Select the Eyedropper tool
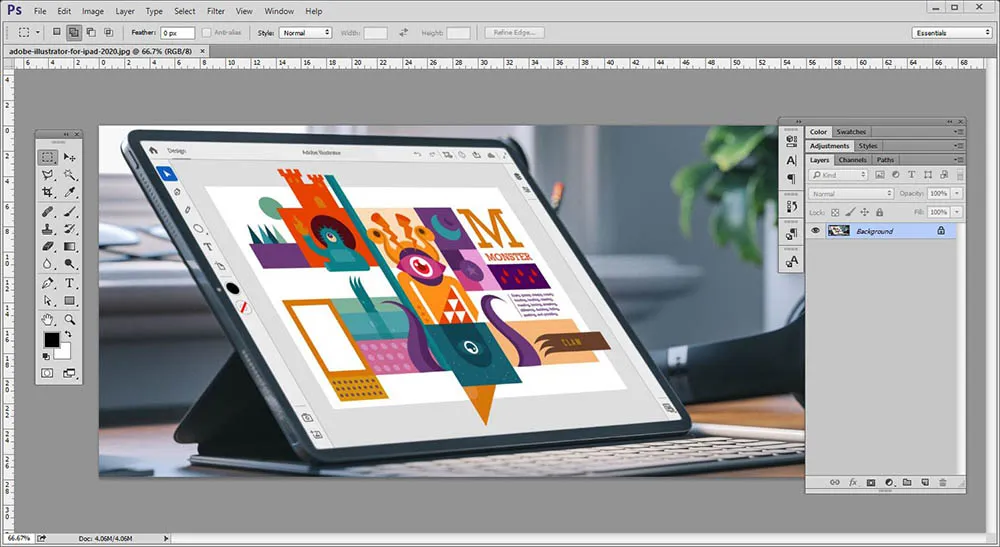Image resolution: width=1000 pixels, height=547 pixels. tap(70, 192)
